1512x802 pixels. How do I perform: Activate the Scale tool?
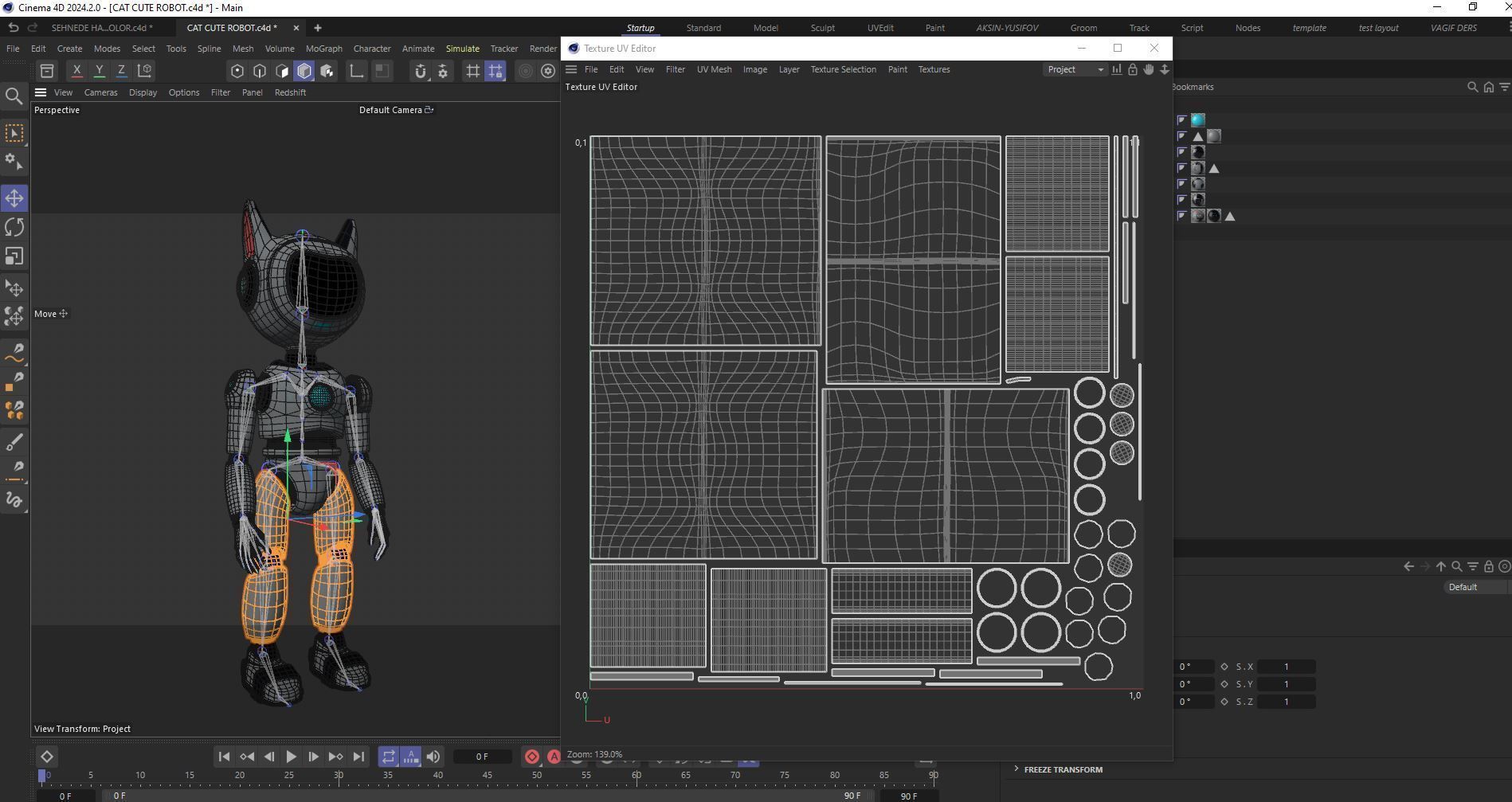pos(14,256)
